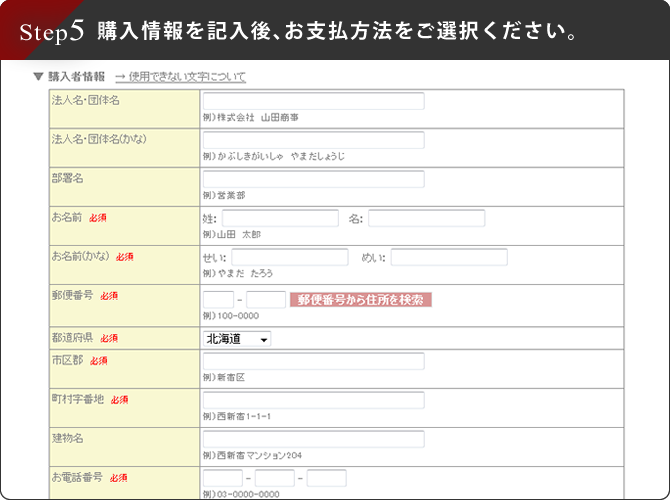The height and width of the screenshot is (500, 670).
Task: Click the first お電話番号 box
Action: point(222,478)
